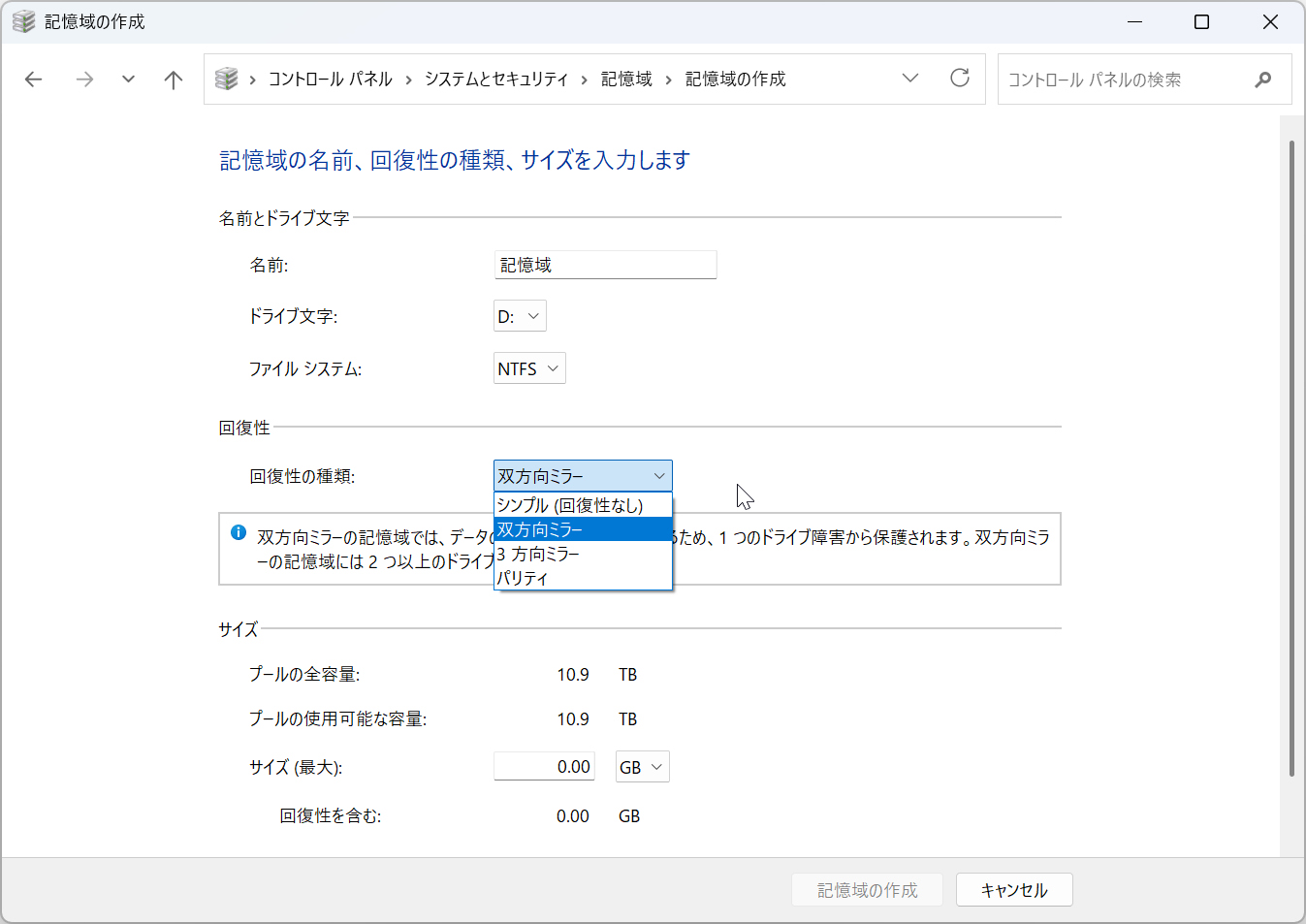
Task: Open the コントロール パネル breadcrumb
Action: [x=331, y=80]
